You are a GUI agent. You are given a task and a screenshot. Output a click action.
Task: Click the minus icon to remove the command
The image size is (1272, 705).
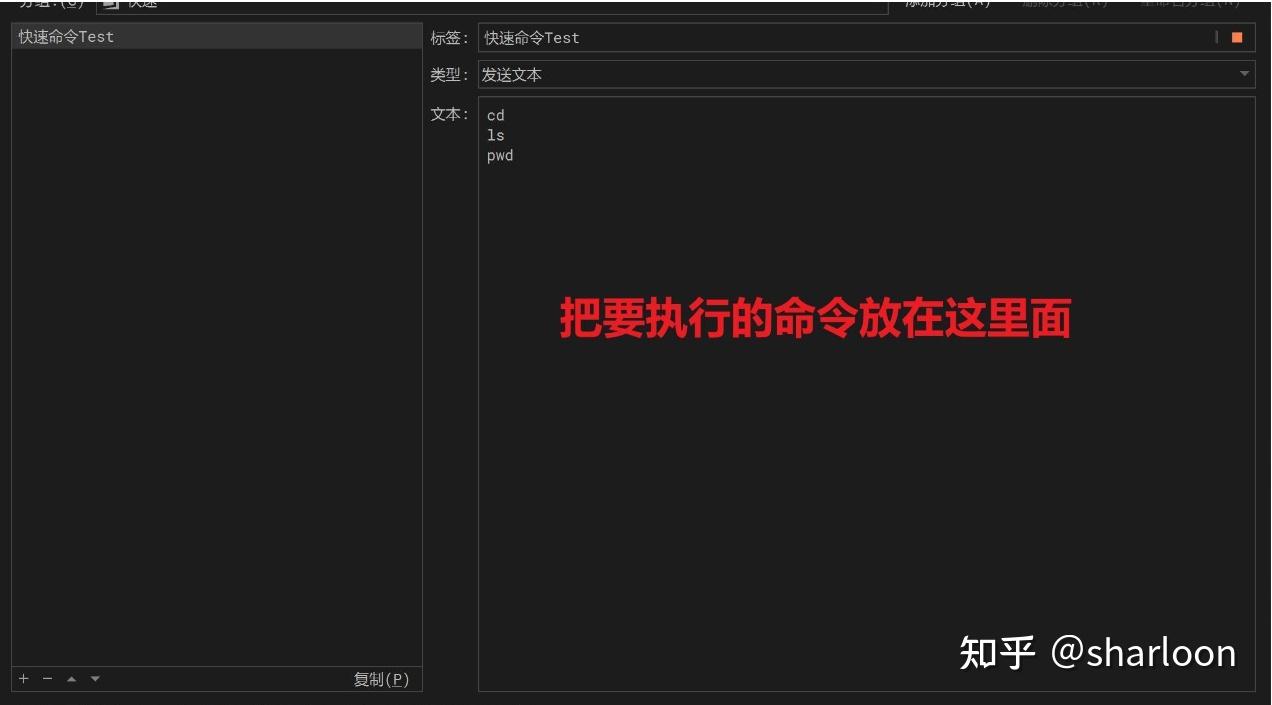46,678
